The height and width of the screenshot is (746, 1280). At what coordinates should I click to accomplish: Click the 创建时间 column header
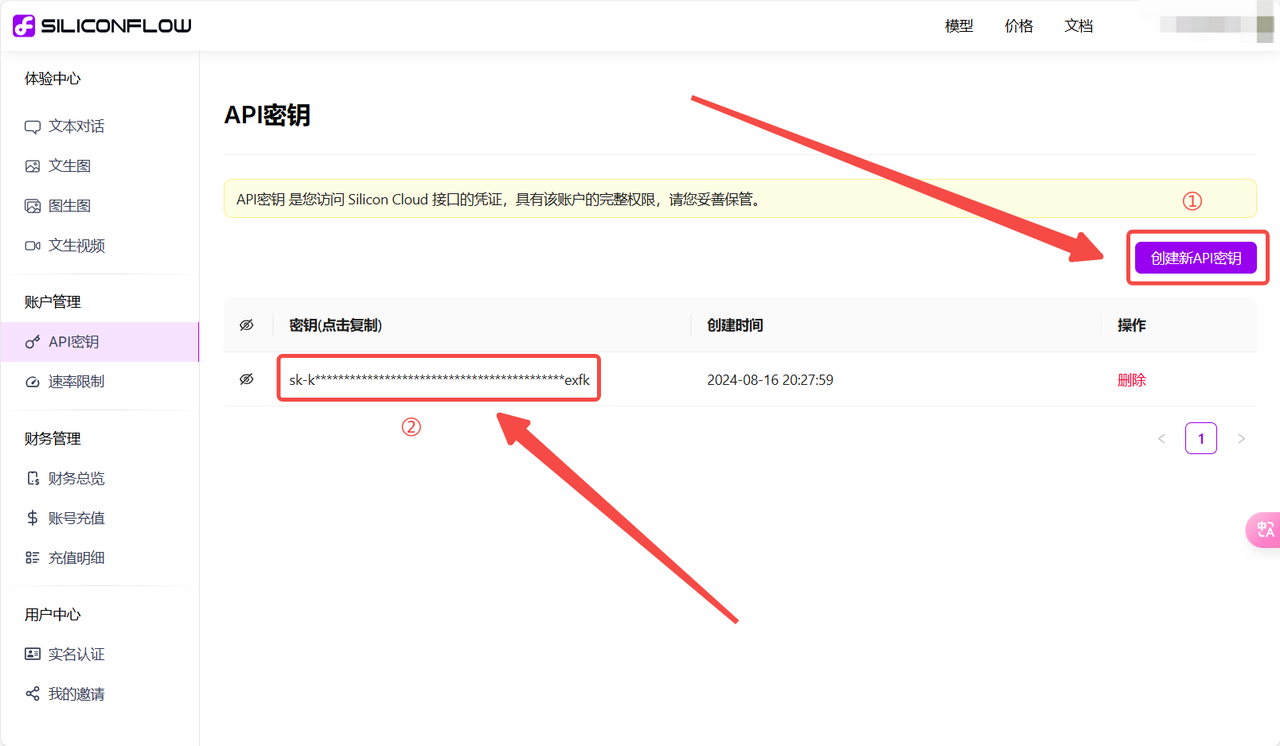tap(735, 325)
